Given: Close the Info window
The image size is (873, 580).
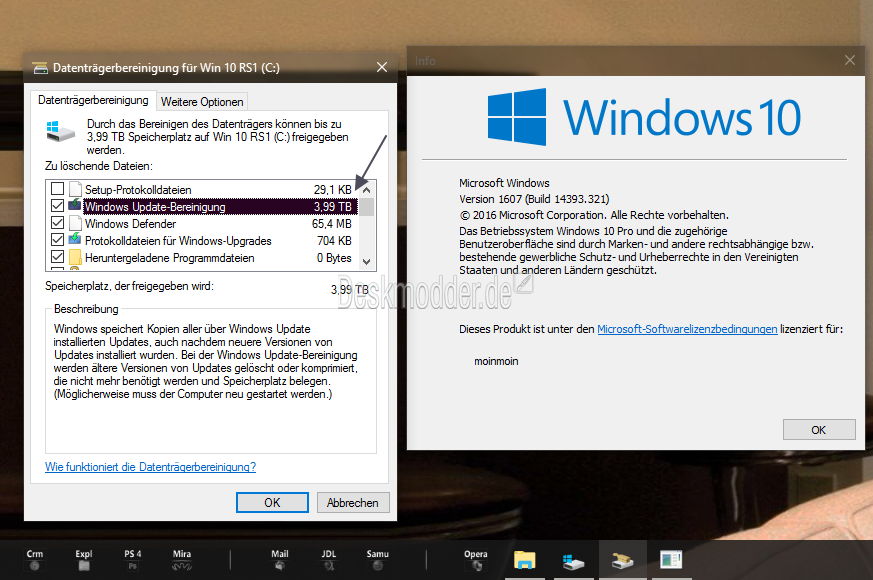Looking at the screenshot, I should point(850,60).
